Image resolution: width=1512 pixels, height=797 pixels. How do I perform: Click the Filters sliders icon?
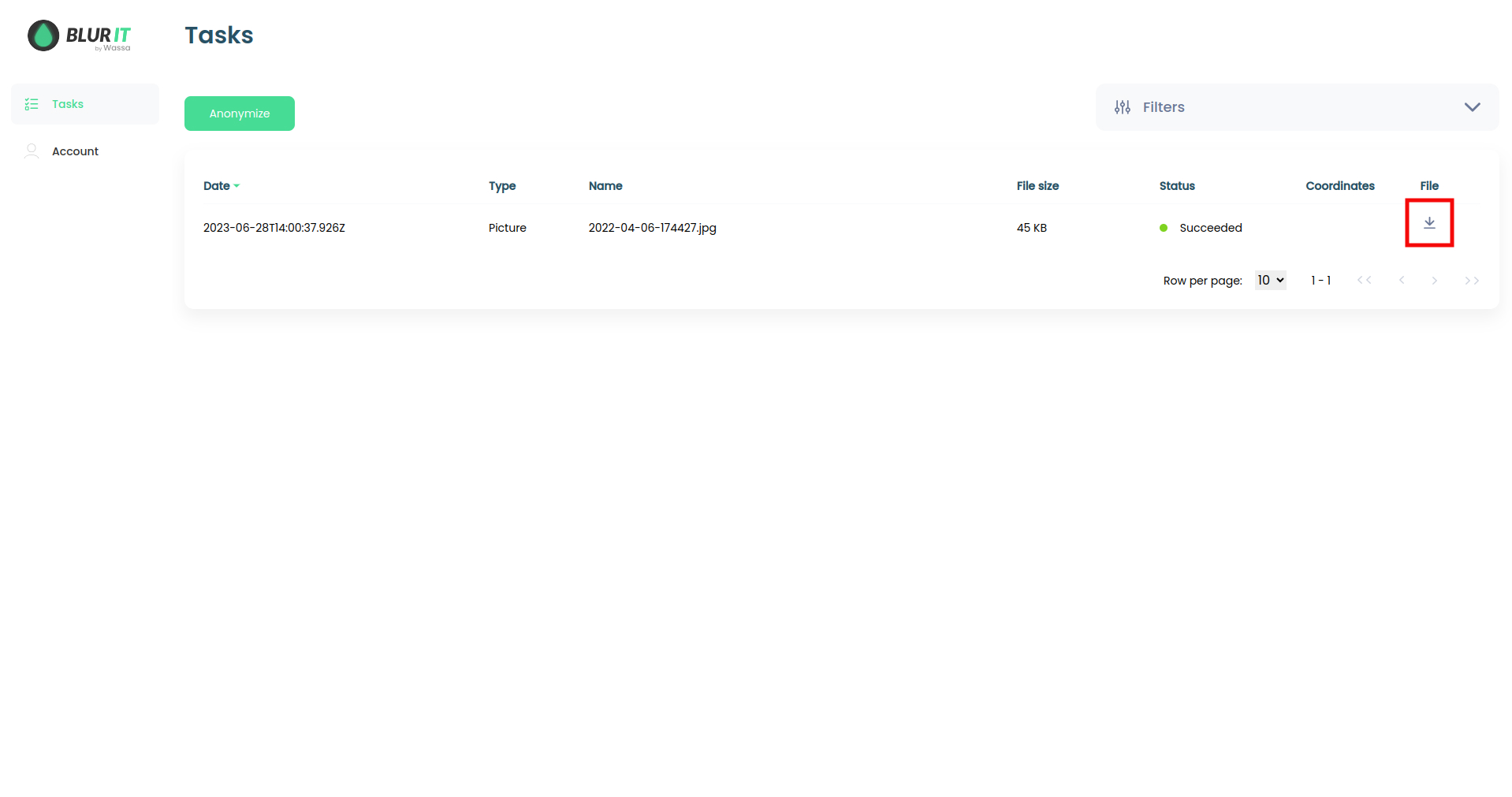(1122, 107)
